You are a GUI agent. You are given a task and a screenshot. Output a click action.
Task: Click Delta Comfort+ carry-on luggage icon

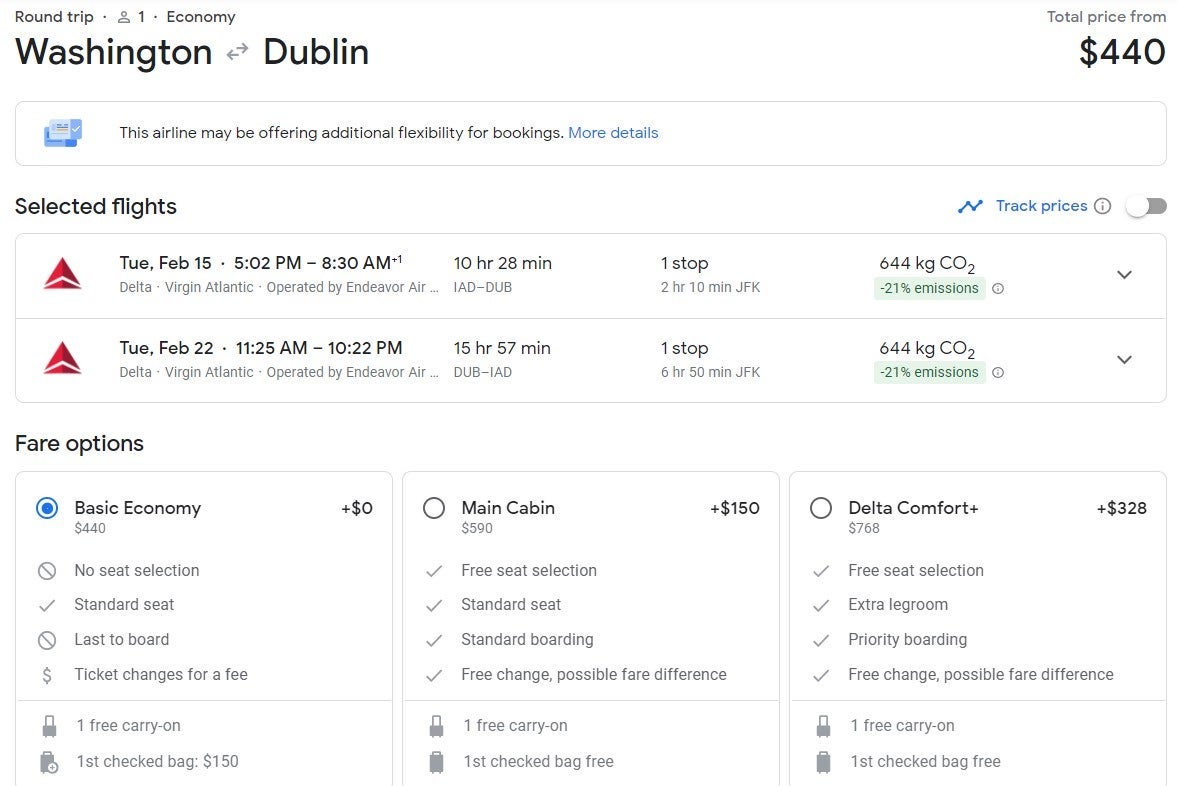click(823, 726)
